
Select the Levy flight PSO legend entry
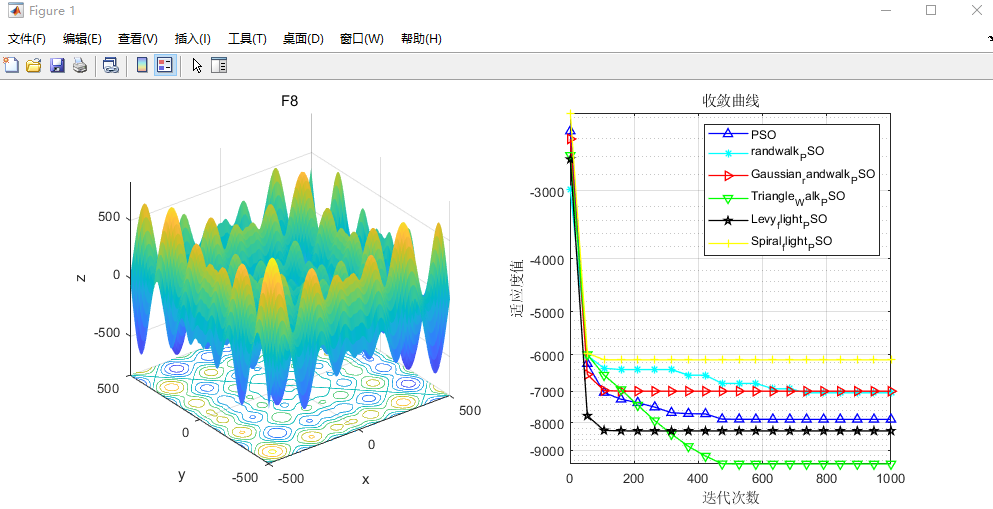pos(789,219)
